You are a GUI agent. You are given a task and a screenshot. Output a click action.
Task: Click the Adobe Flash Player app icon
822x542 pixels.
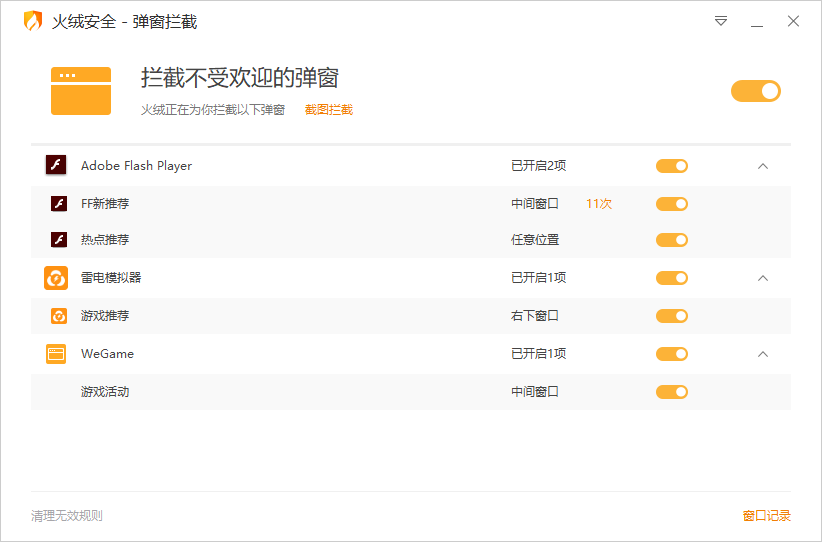56,165
